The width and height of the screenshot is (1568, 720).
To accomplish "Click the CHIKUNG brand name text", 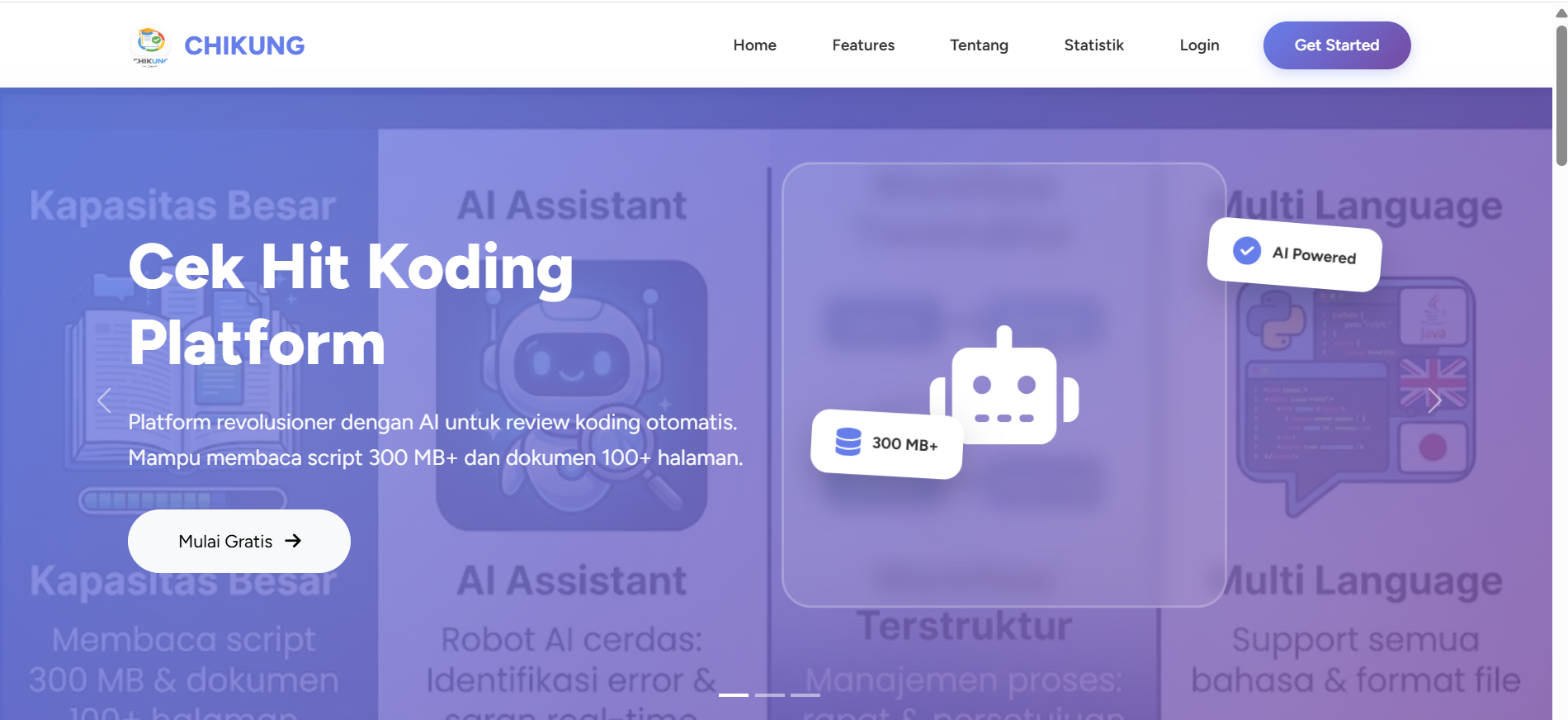I will click(244, 45).
